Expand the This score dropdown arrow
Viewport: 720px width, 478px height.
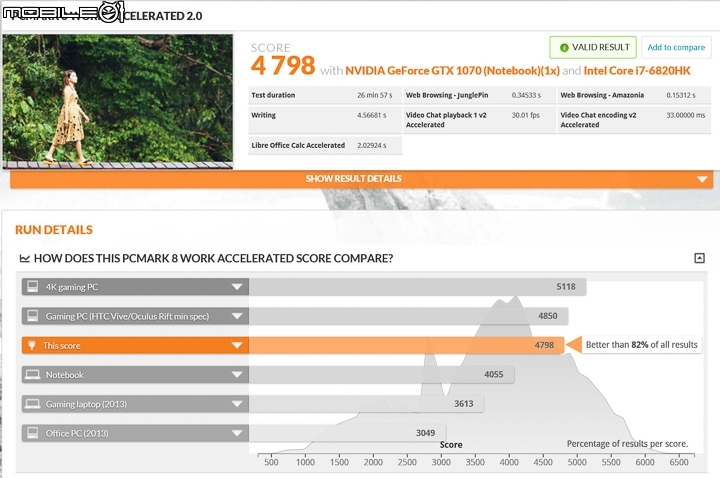coord(237,346)
